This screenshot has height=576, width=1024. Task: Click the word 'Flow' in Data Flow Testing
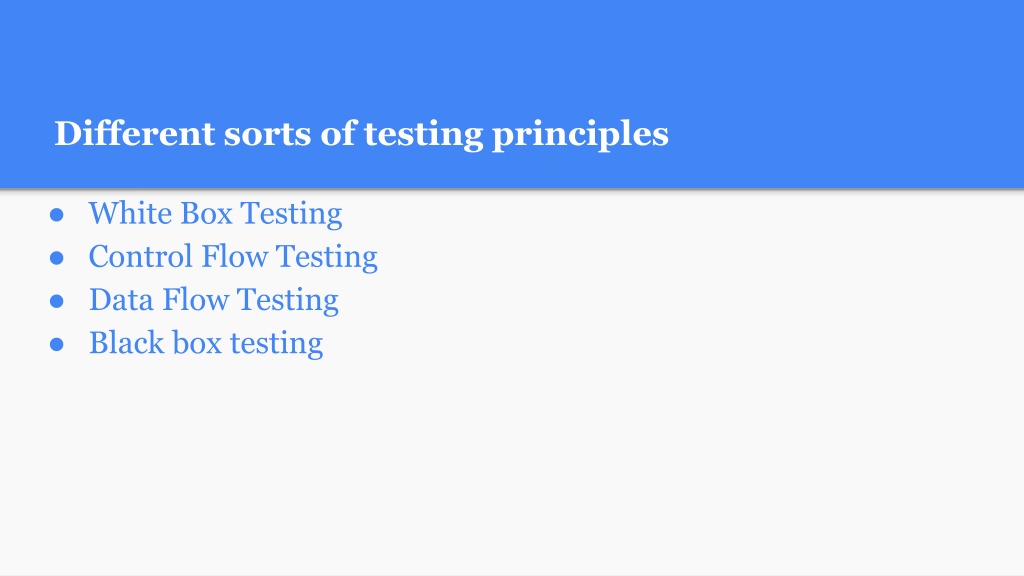(x=195, y=299)
